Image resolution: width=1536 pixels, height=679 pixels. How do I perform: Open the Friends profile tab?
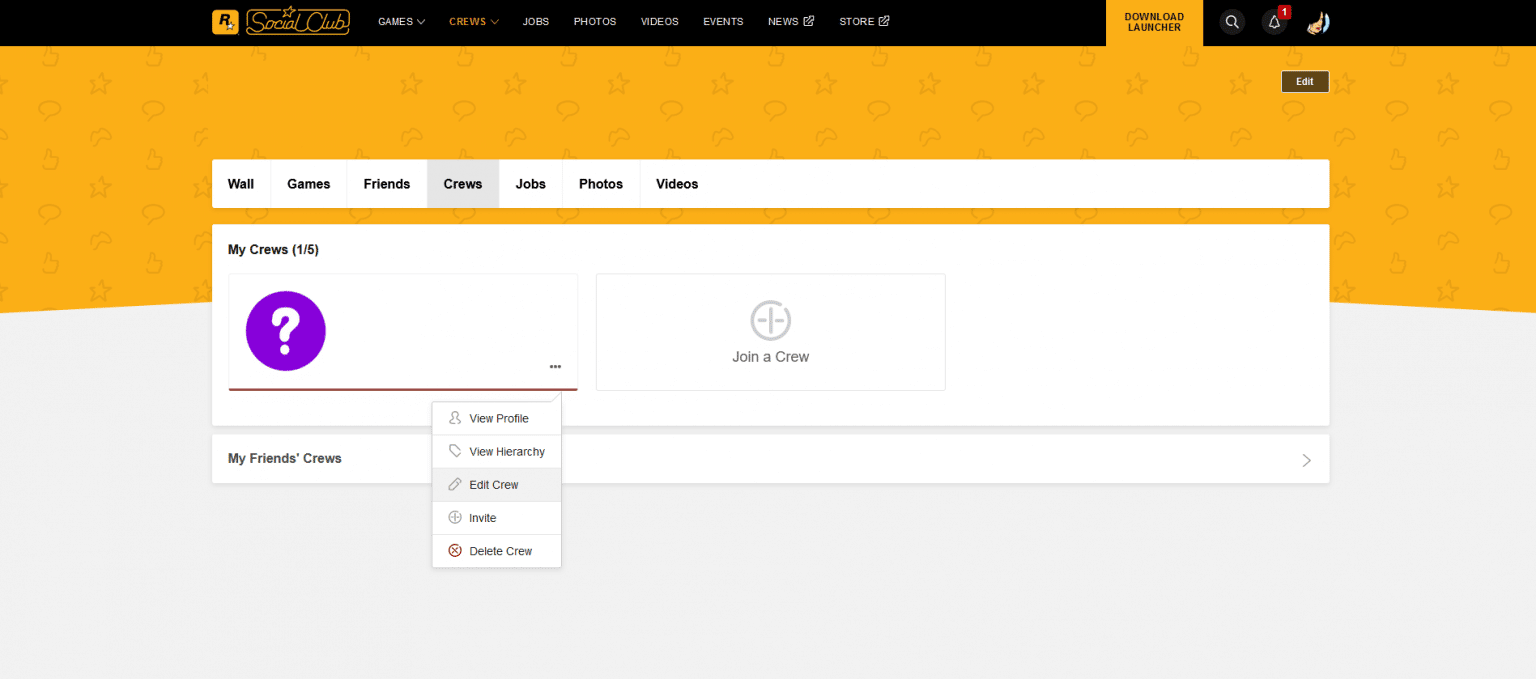pyautogui.click(x=387, y=184)
